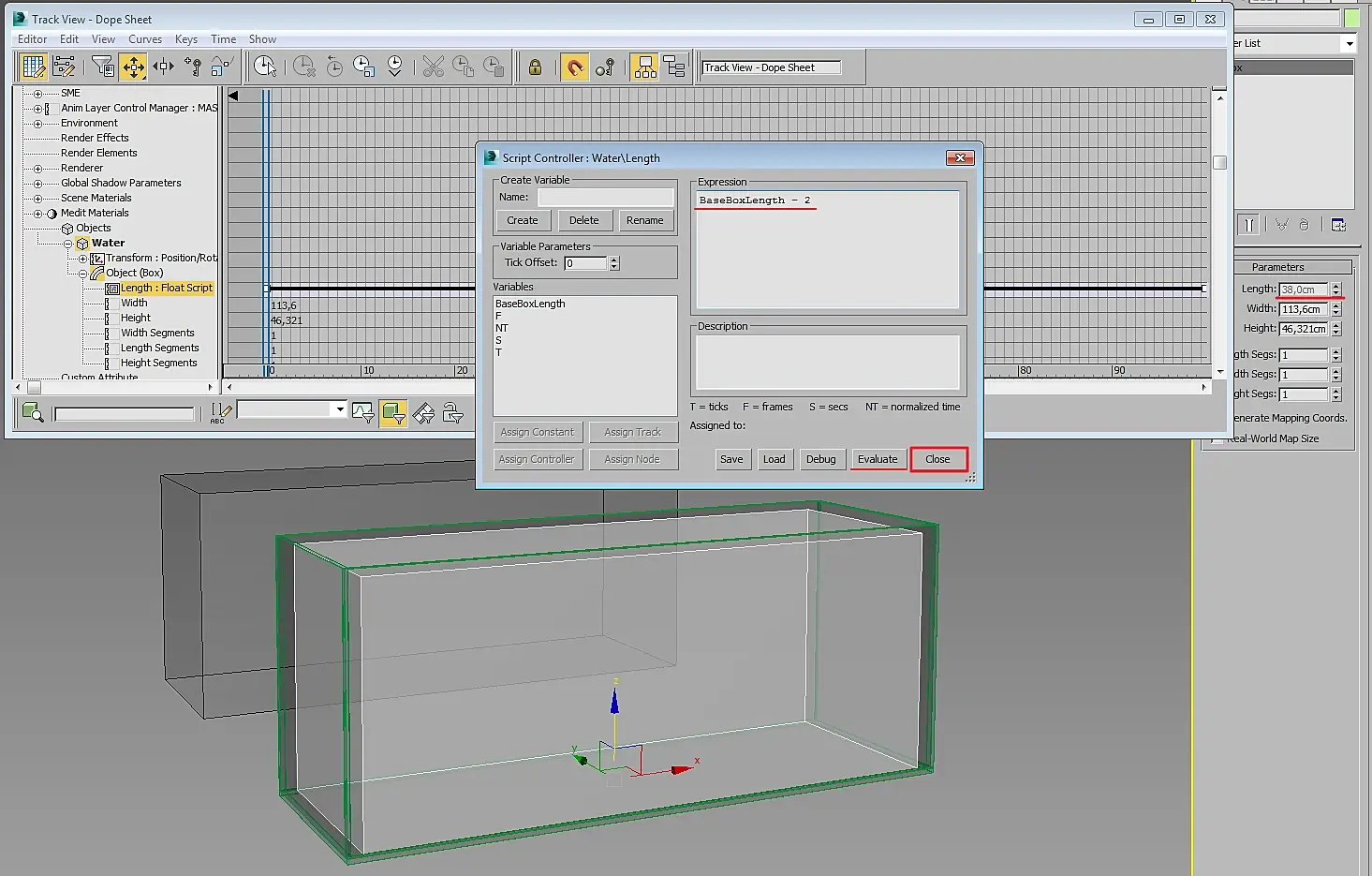Expand the Transform : Position/Rotation tree node
This screenshot has height=876, width=1372.
point(82,259)
